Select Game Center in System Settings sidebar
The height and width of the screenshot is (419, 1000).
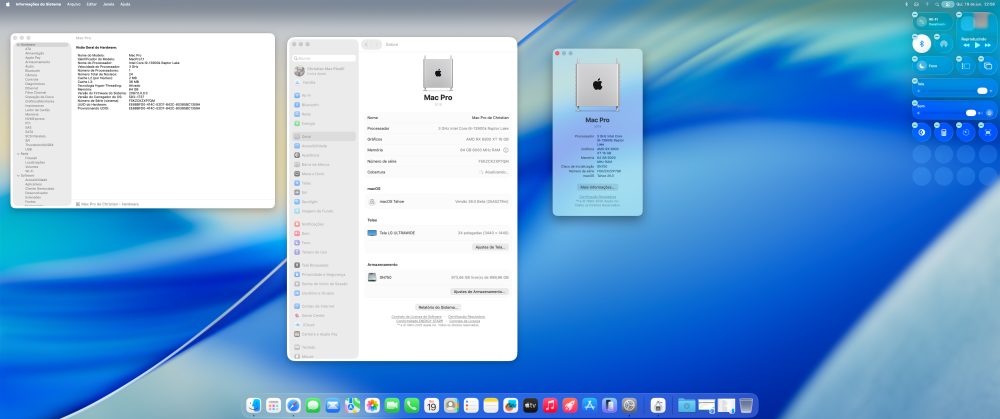tap(325, 315)
